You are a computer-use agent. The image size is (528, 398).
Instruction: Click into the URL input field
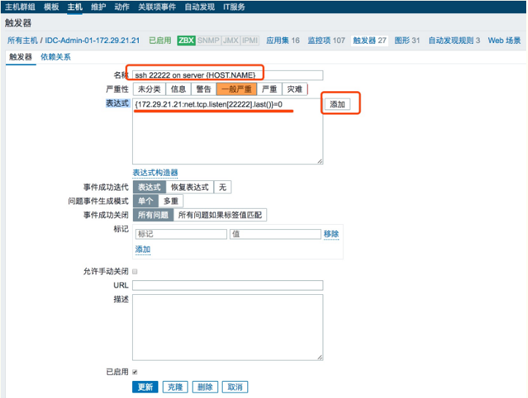click(x=228, y=286)
